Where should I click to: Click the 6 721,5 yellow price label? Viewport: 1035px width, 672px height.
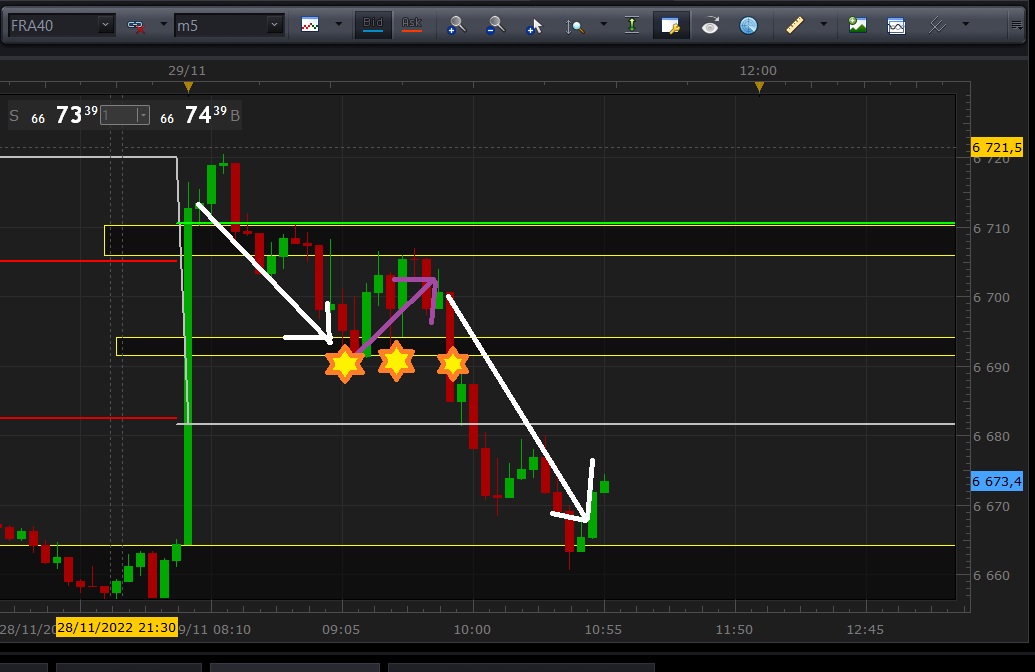pyautogui.click(x=997, y=147)
